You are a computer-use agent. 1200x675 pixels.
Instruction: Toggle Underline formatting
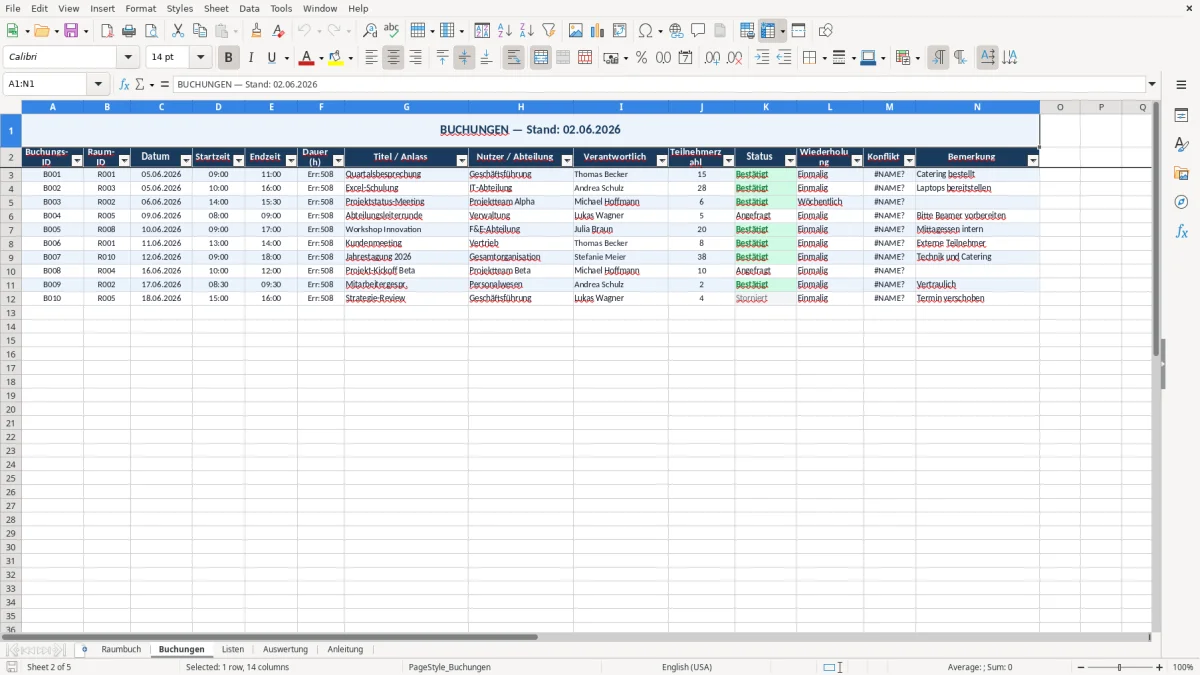[271, 58]
